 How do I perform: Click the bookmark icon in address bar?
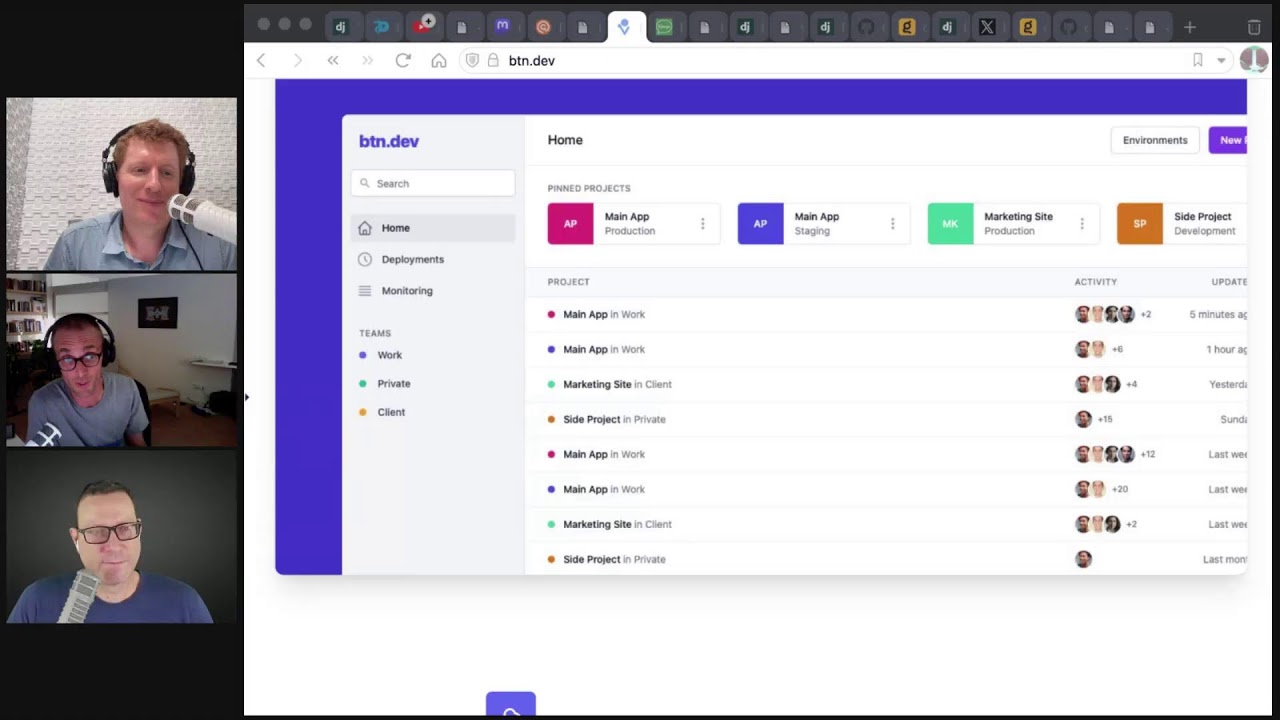pyautogui.click(x=1197, y=61)
